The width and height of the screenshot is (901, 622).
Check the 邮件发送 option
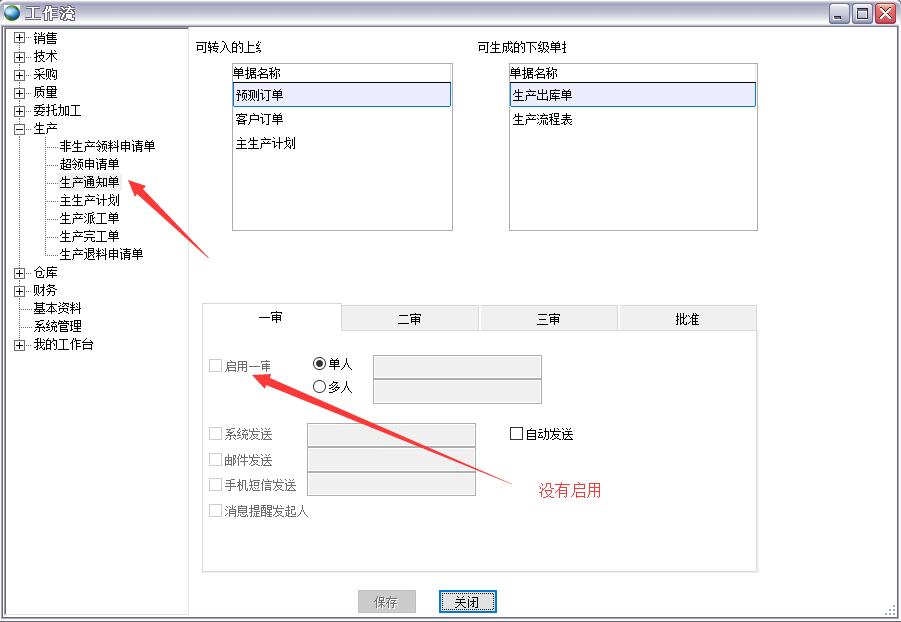click(215, 460)
